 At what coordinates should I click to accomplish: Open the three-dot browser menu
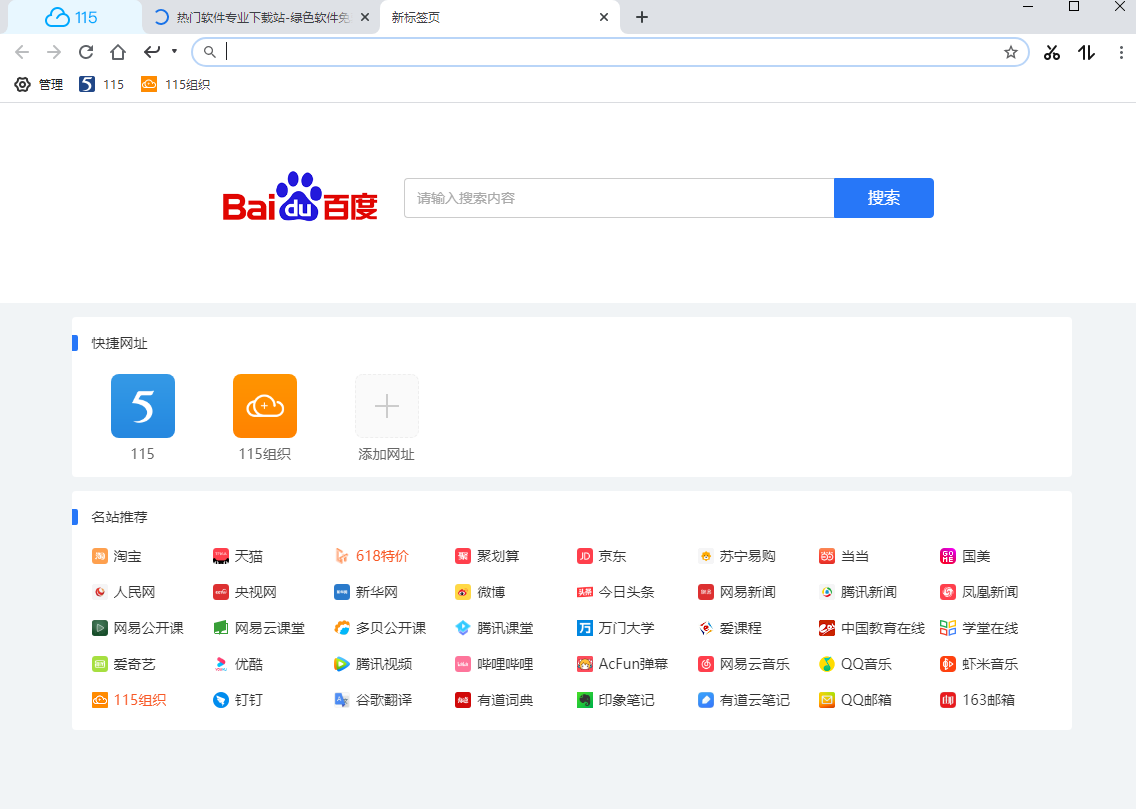point(1121,52)
